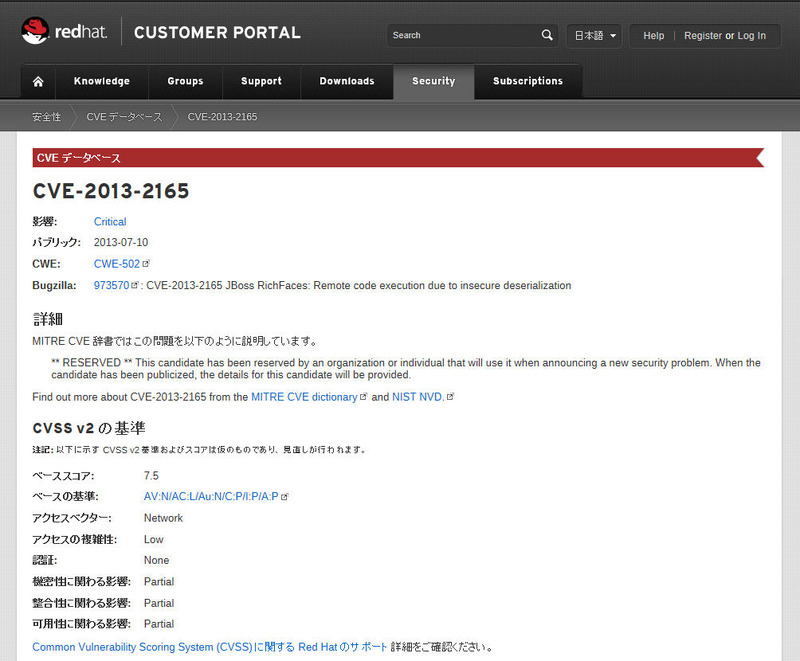This screenshot has width=800, height=661.
Task: Click the search magnifier icon
Action: pyautogui.click(x=547, y=35)
